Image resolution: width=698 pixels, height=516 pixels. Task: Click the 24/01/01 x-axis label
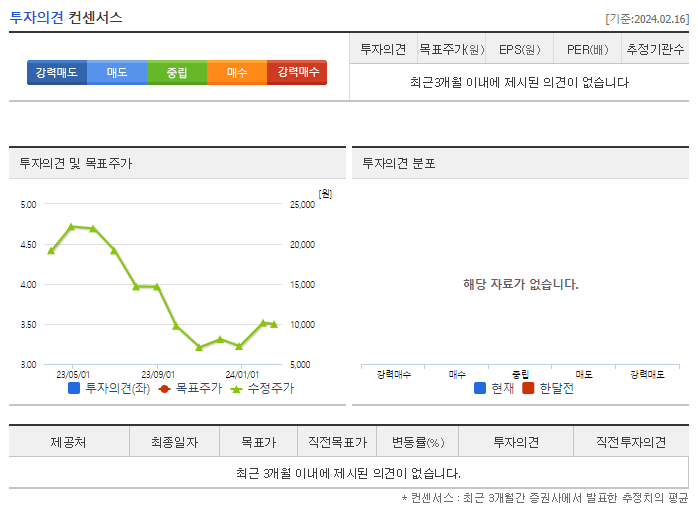tap(242, 375)
